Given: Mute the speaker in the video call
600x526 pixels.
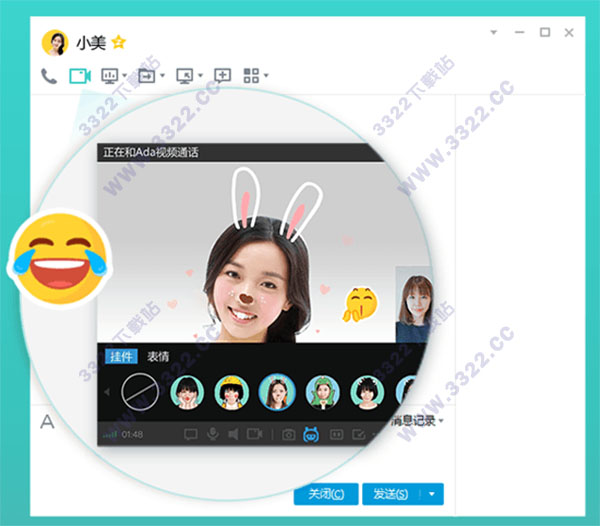Looking at the screenshot, I should click(x=233, y=435).
